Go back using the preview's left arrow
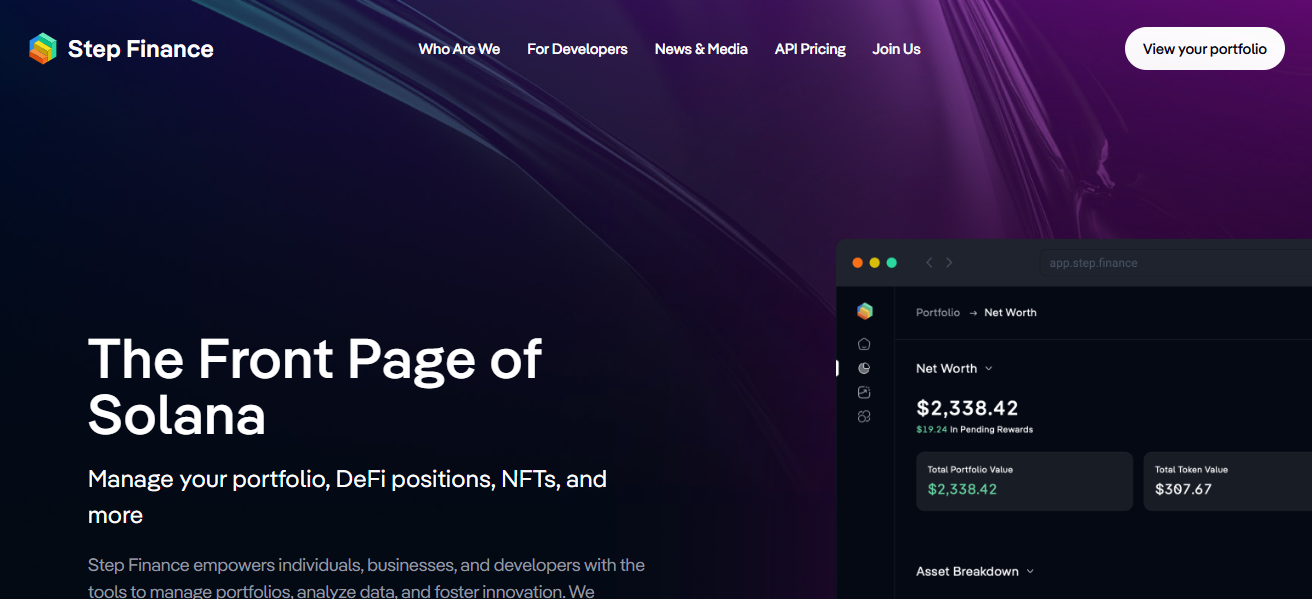The height and width of the screenshot is (599, 1312). coord(929,263)
